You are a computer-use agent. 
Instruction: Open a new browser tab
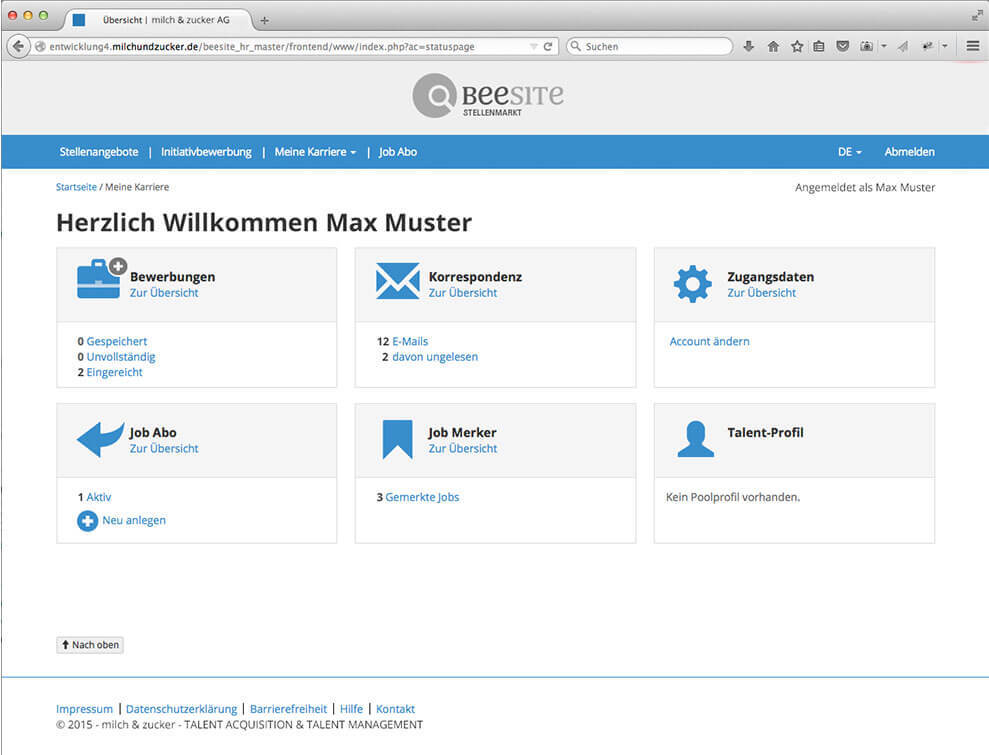point(264,20)
